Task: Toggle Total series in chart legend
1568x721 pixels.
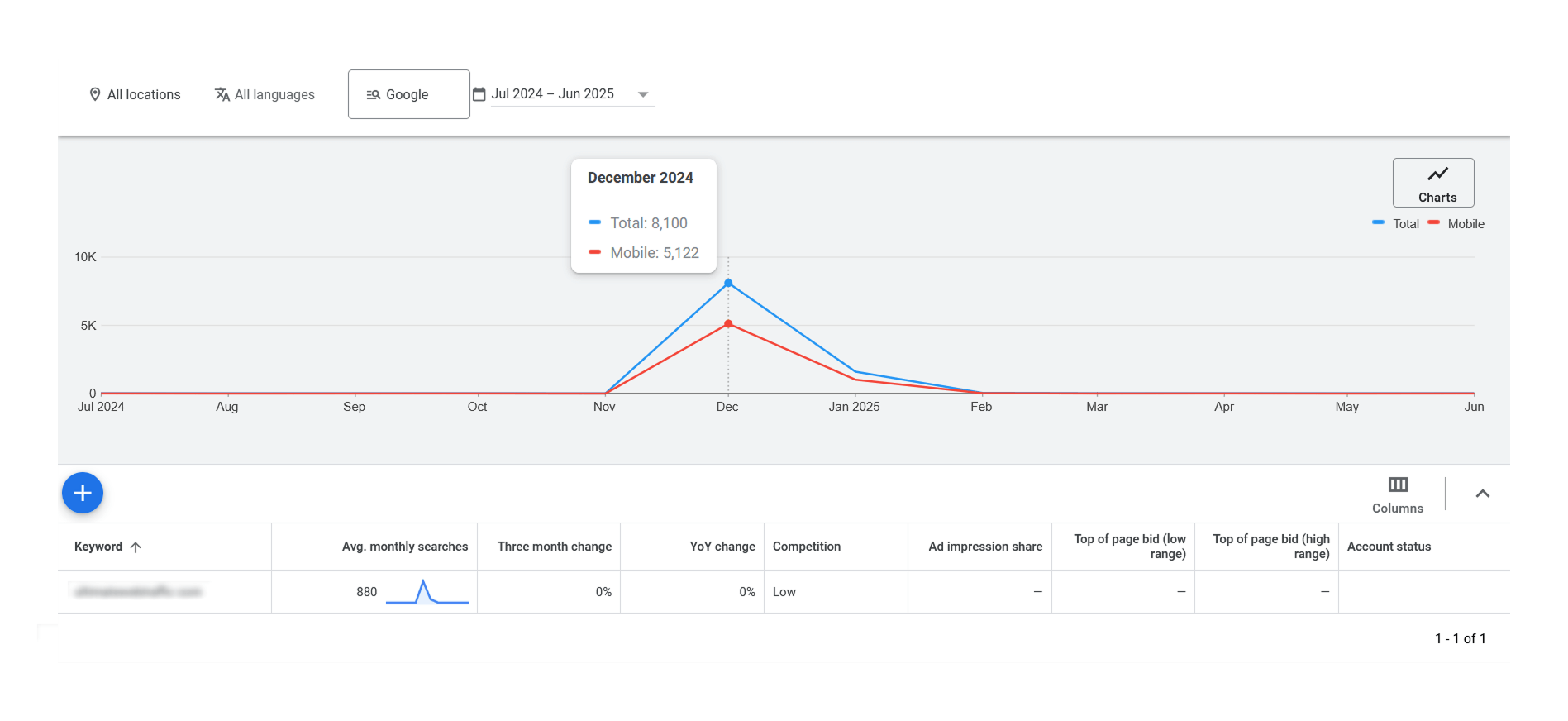Action: (1396, 224)
